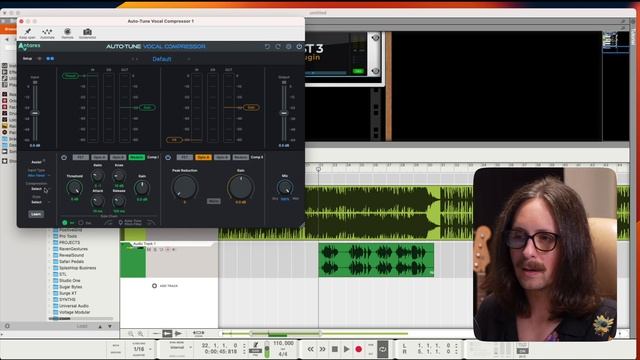Click the Comp I Threshold knob
The height and width of the screenshot is (360, 640).
click(75, 188)
